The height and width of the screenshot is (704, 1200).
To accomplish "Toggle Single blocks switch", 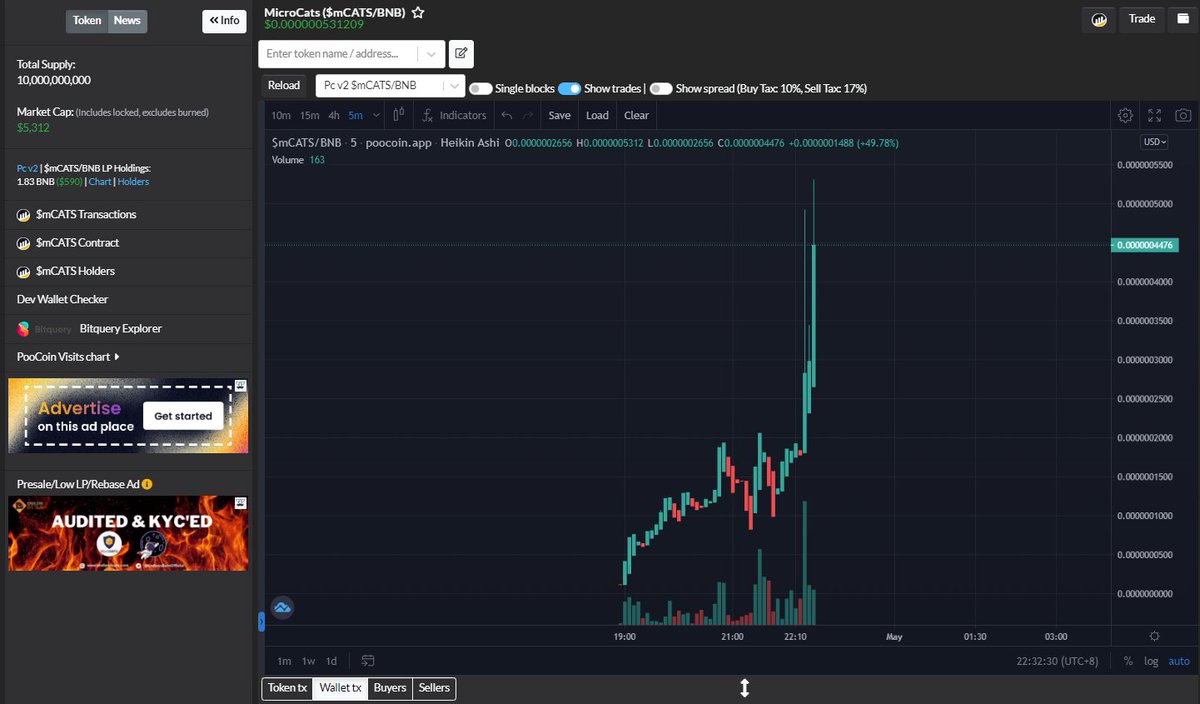I will point(481,88).
